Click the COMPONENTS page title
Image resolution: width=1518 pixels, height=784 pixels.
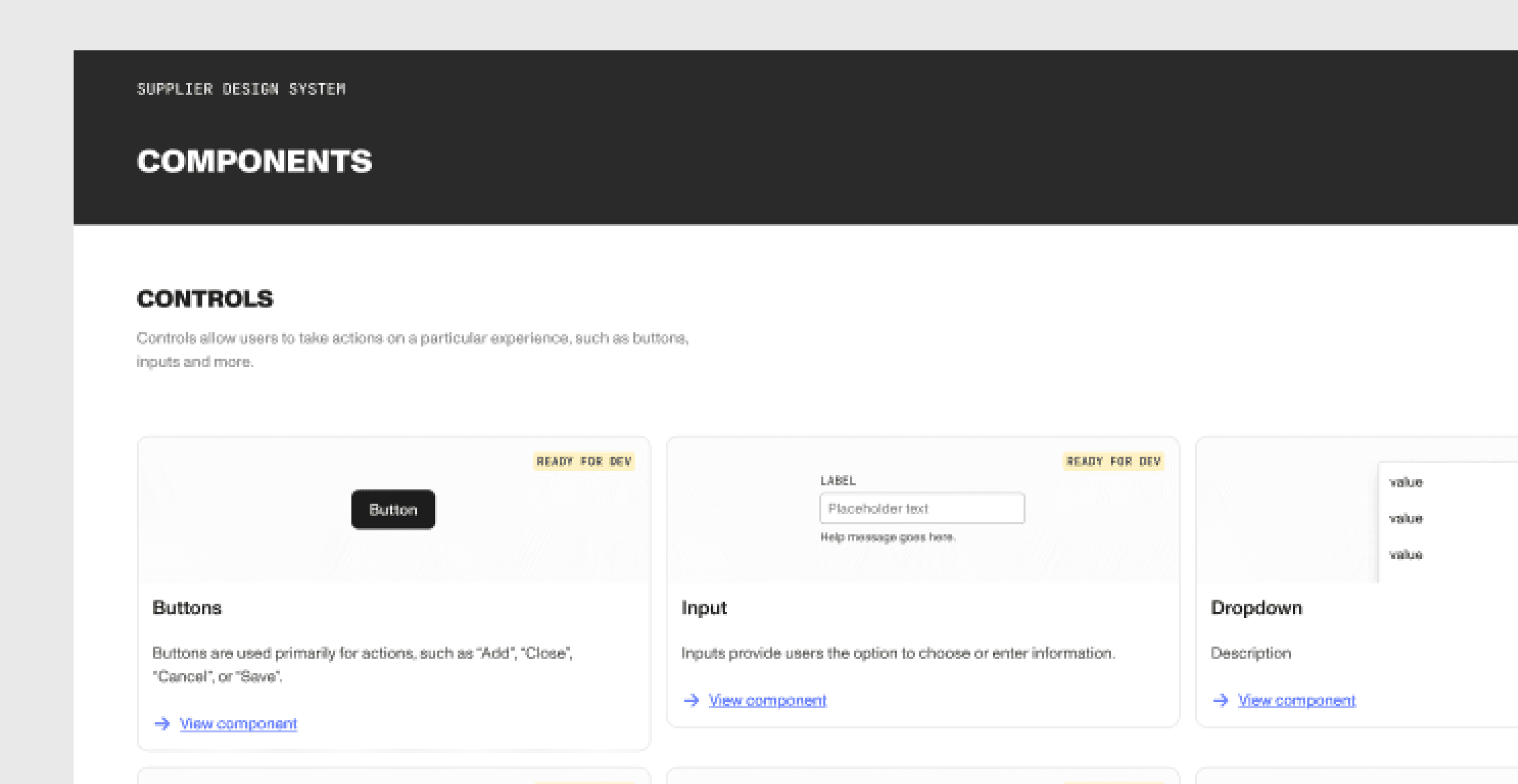point(255,161)
